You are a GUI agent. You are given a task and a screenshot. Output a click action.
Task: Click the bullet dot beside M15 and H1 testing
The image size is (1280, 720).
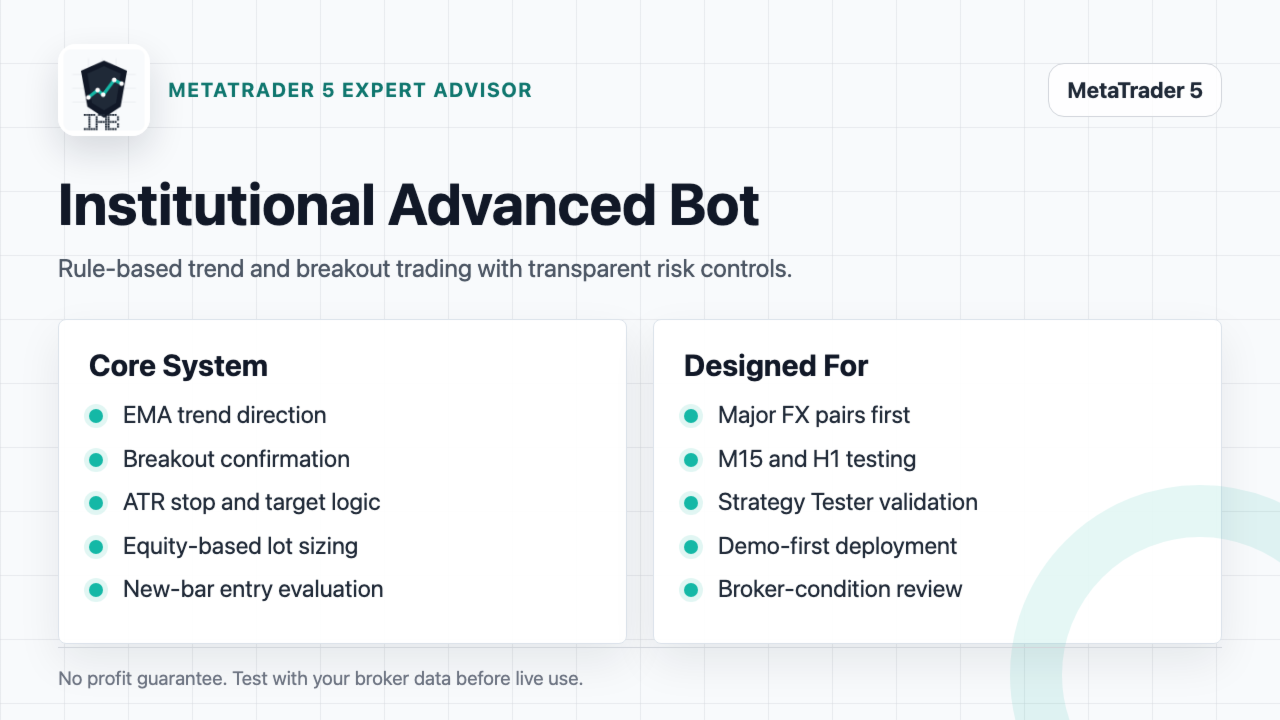click(x=691, y=460)
